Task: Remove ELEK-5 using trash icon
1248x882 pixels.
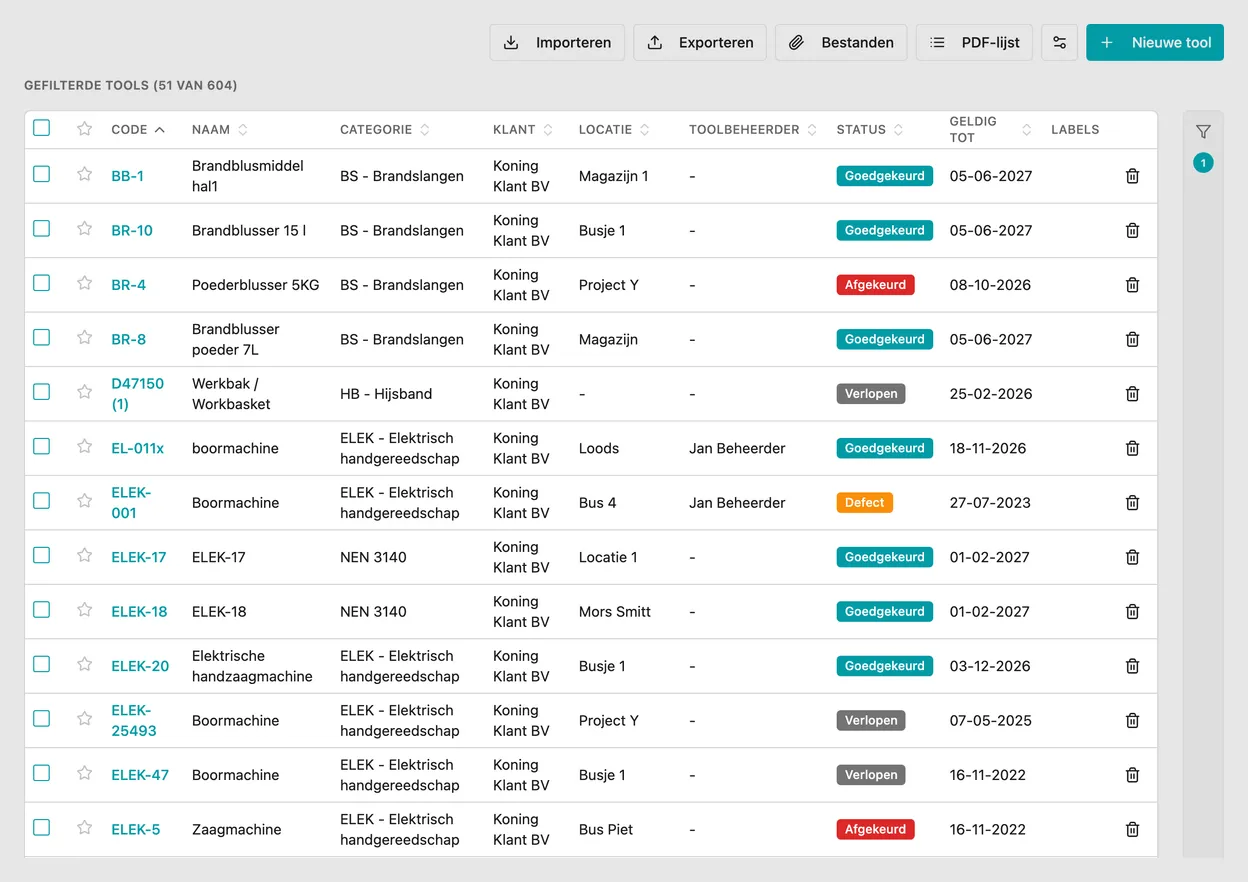Action: pos(1132,829)
